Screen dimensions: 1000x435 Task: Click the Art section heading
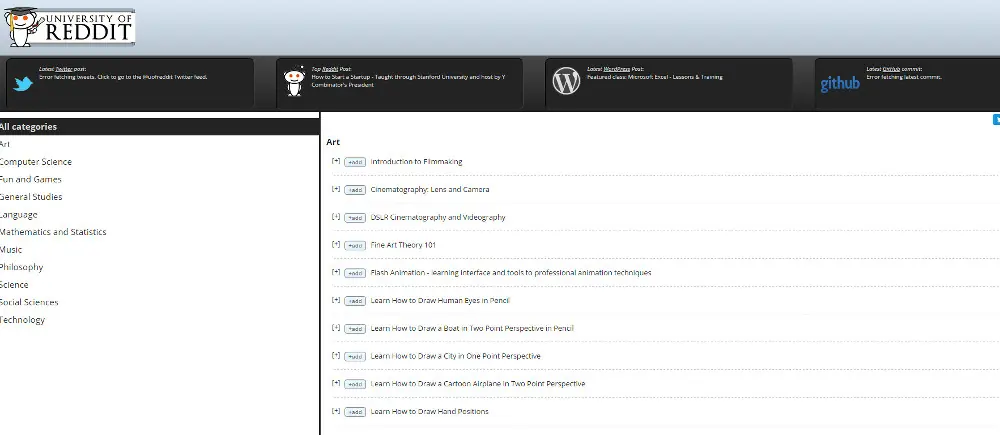(333, 142)
